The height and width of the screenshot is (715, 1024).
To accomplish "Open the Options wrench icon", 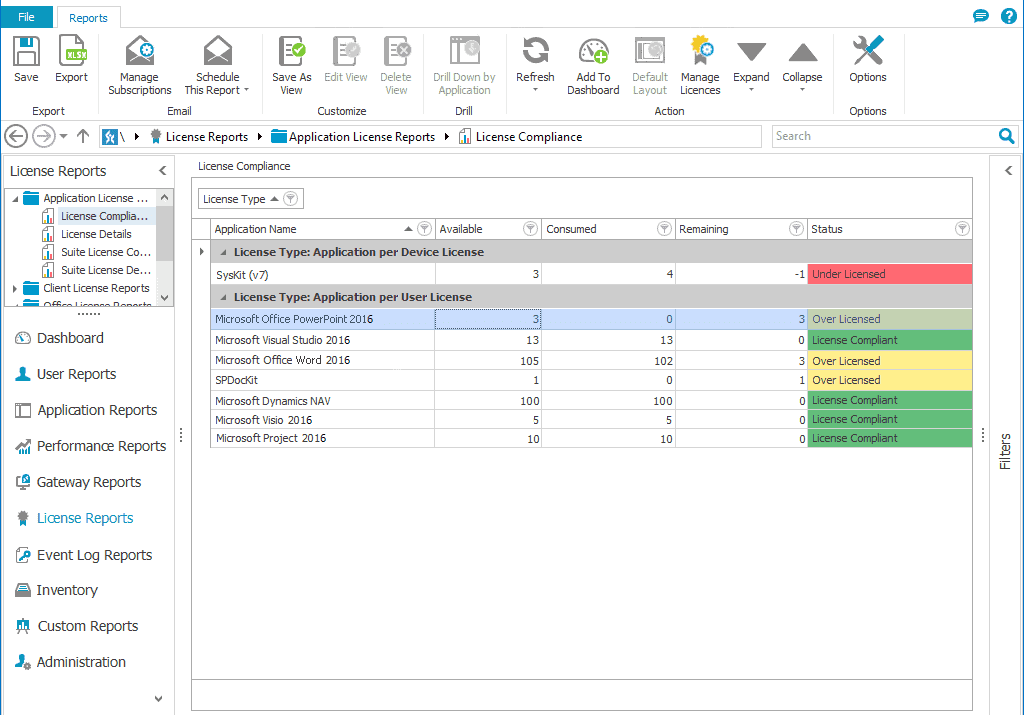I will 868,50.
